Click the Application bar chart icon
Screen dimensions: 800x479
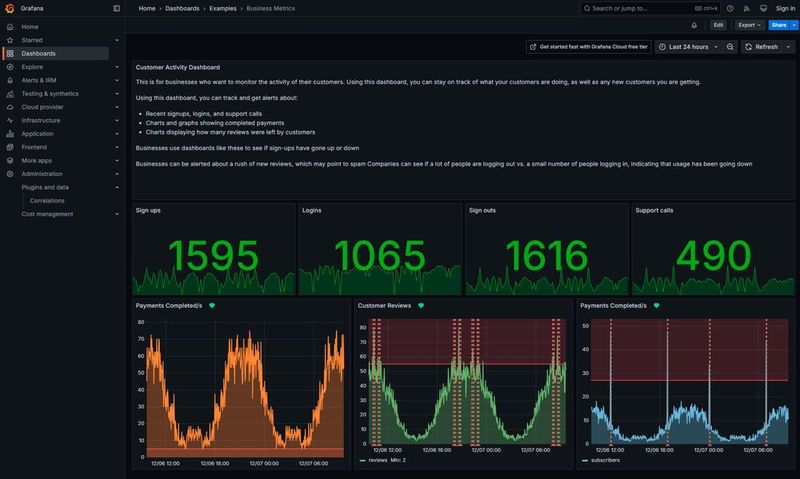[10, 134]
